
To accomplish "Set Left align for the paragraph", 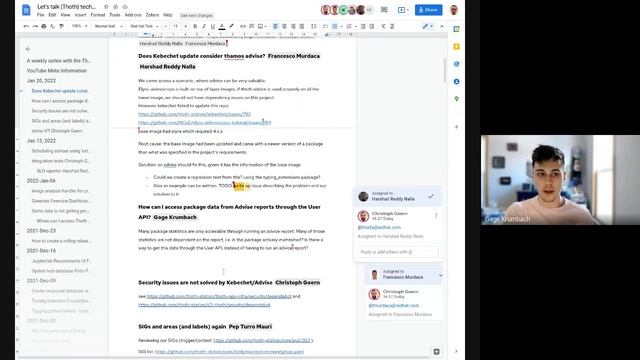I will [x=276, y=26].
